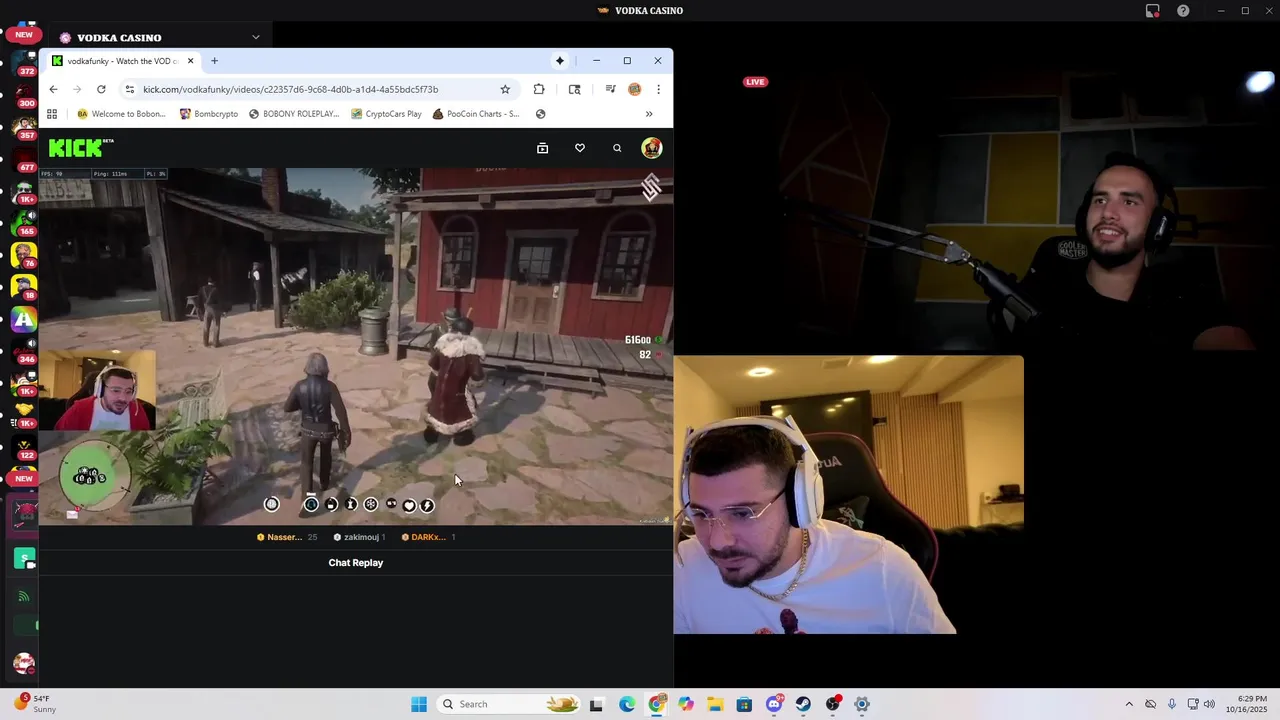This screenshot has width=1280, height=720.
Task: Open the BOBONY ROLEPLAY bookmark
Action: click(x=294, y=114)
